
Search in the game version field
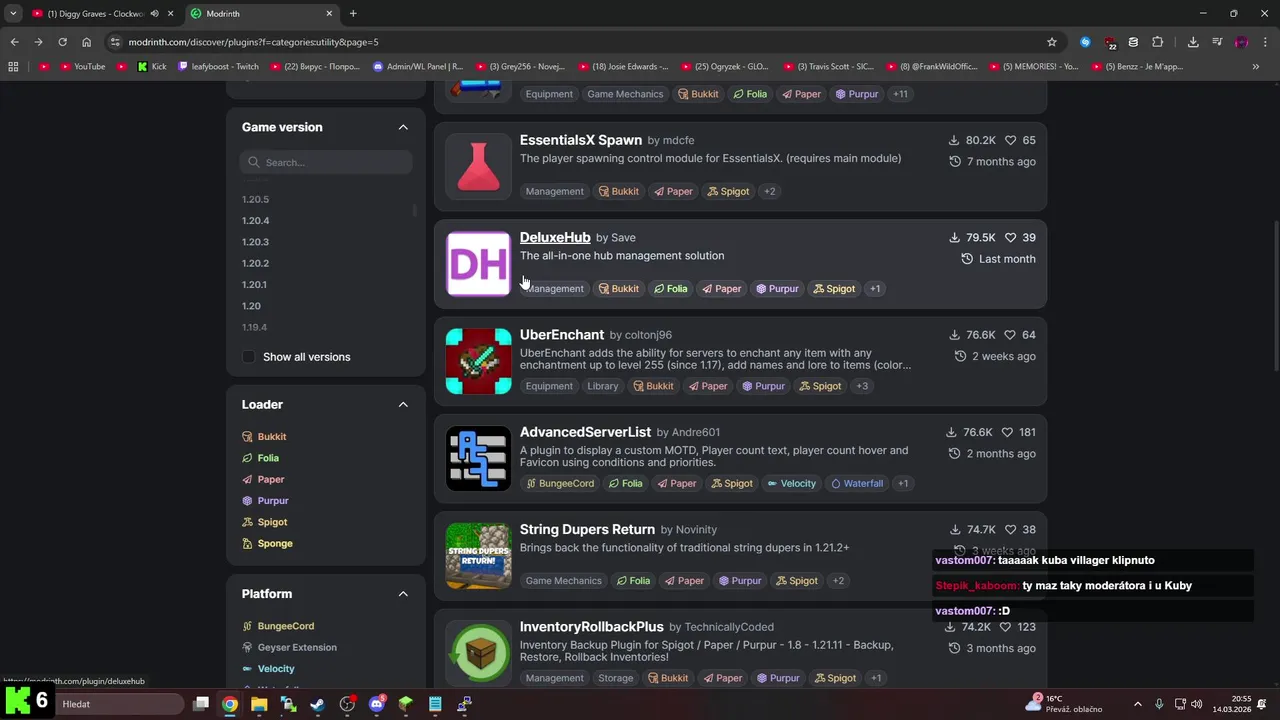(x=326, y=162)
